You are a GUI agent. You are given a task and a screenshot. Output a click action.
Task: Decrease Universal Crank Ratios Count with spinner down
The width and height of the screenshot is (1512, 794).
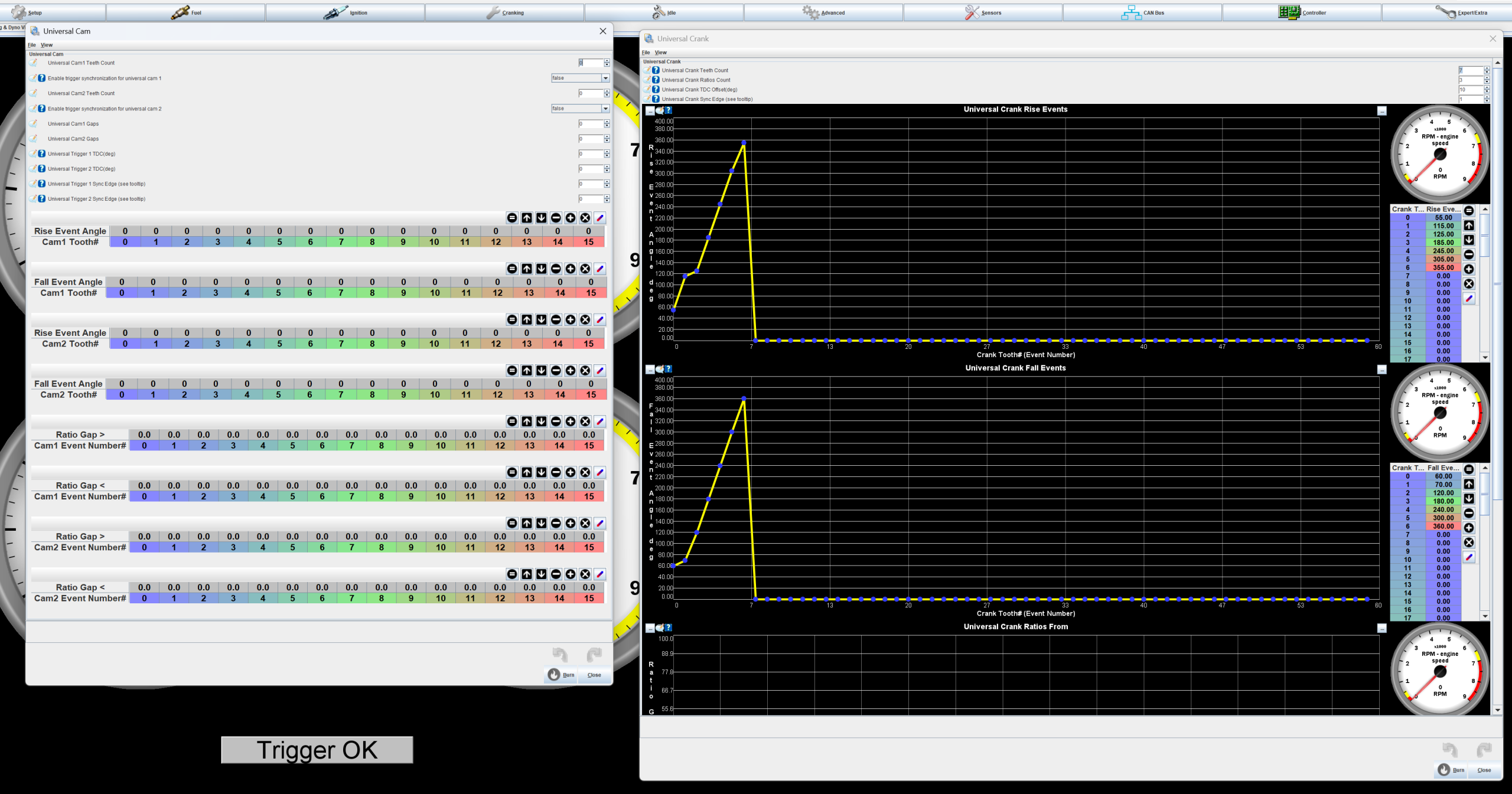tap(1487, 82)
